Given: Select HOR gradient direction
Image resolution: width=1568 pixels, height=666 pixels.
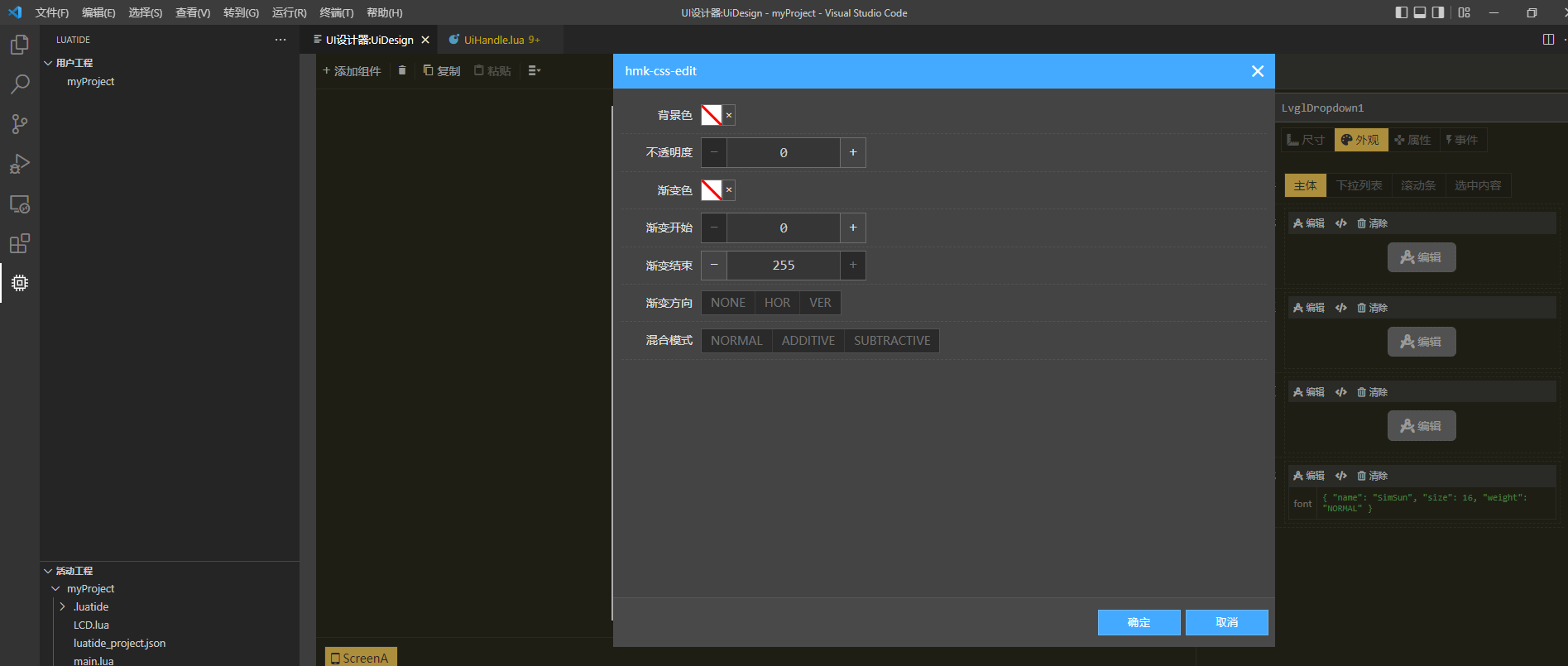Looking at the screenshot, I should [x=777, y=303].
